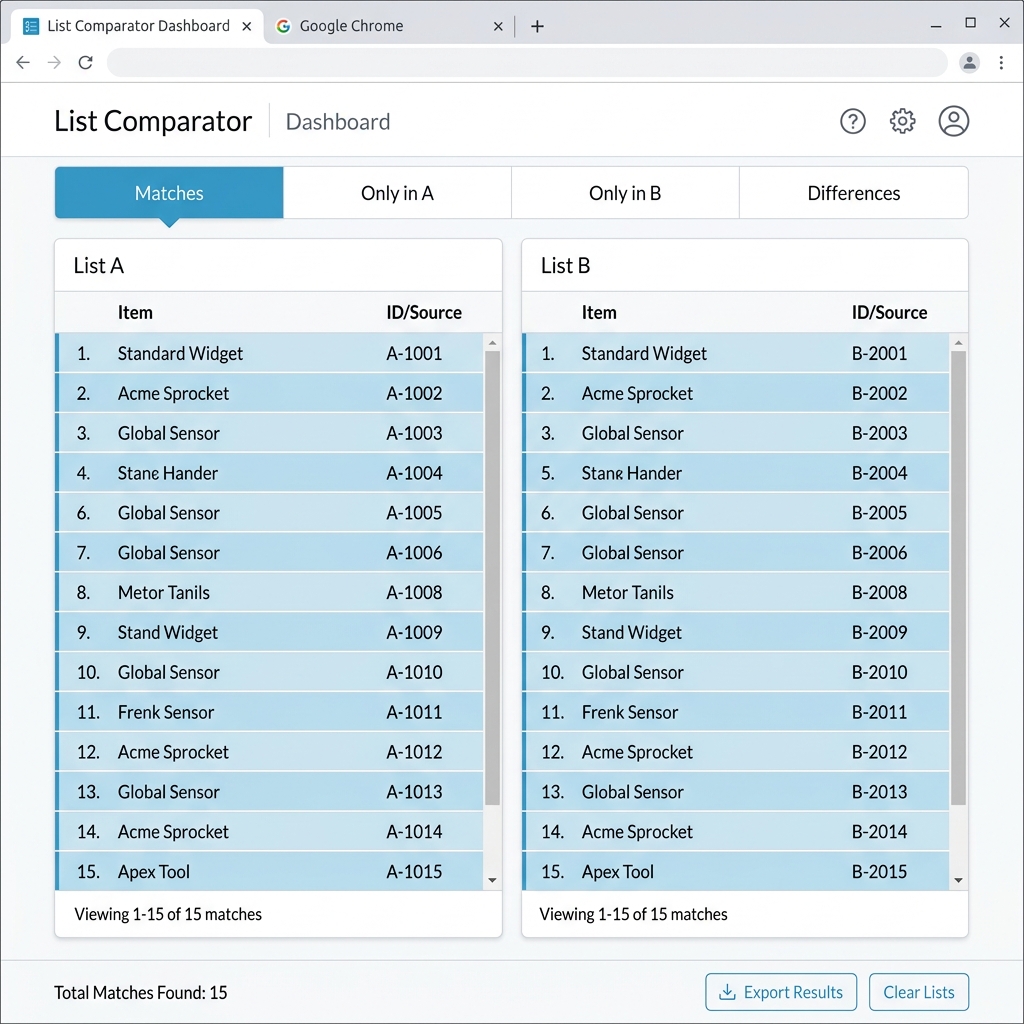Click the browser forward arrow
This screenshot has height=1024, width=1024.
(54, 63)
